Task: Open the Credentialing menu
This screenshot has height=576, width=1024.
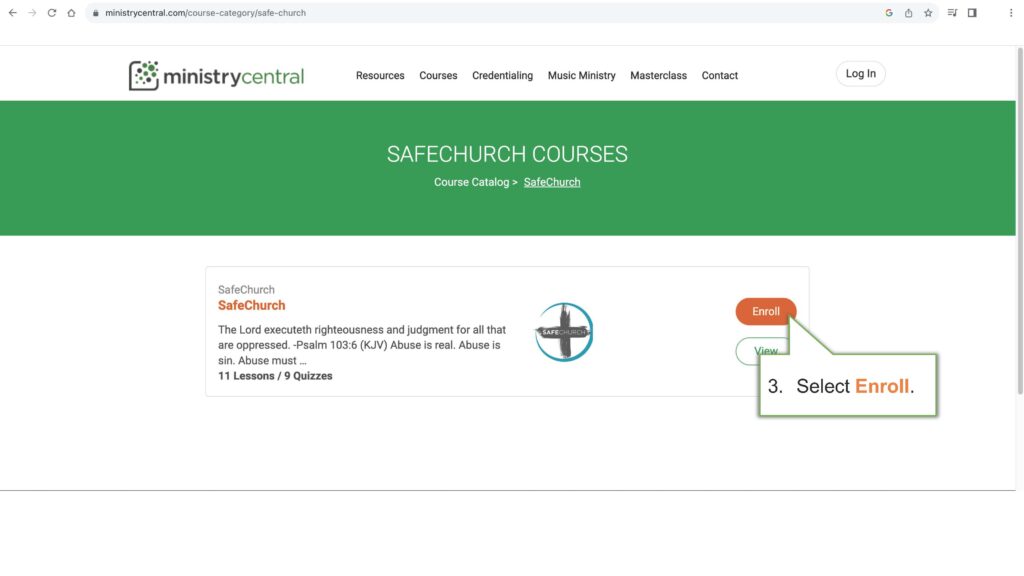Action: click(502, 76)
